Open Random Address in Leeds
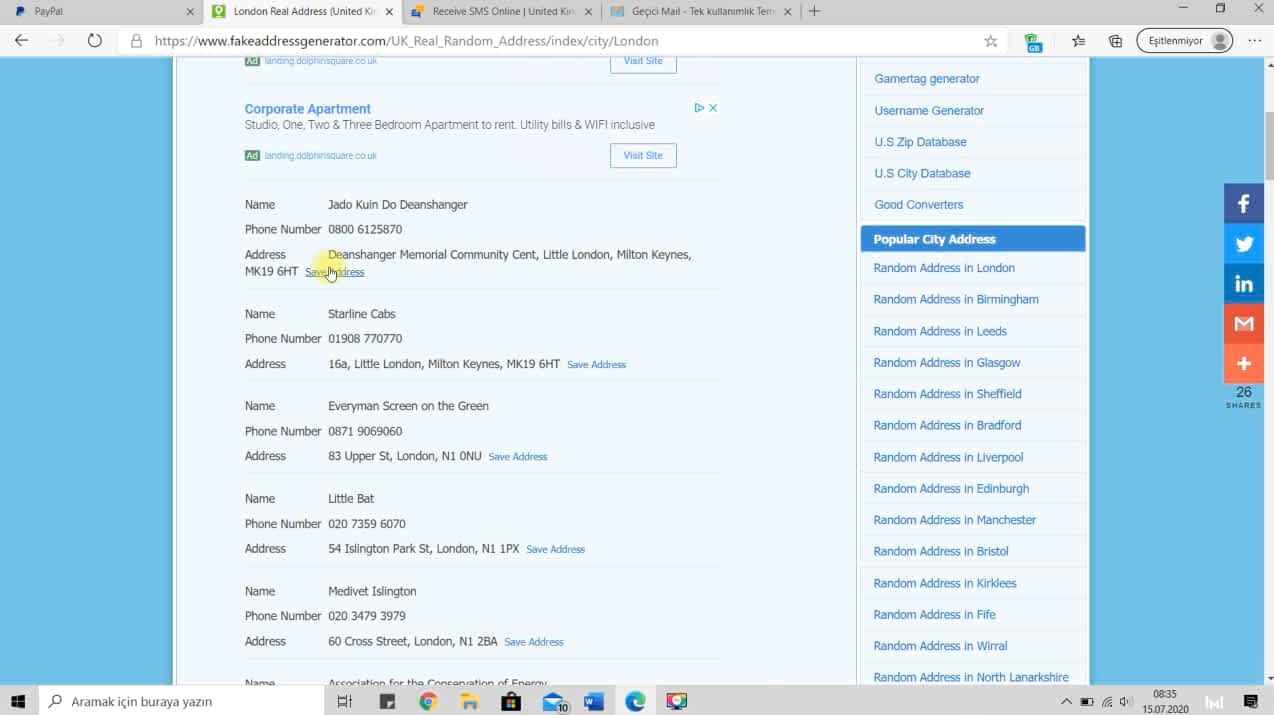 [x=940, y=331]
